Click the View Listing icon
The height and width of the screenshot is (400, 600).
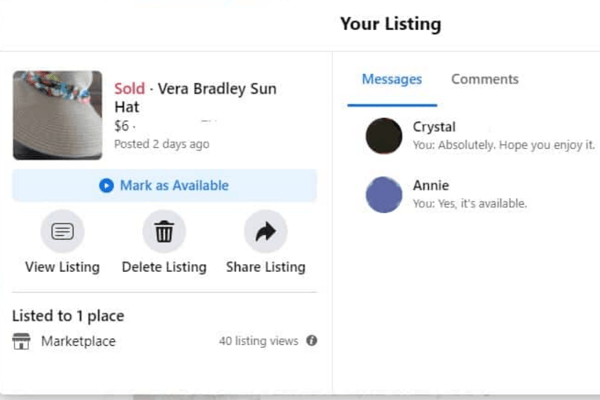click(x=62, y=231)
